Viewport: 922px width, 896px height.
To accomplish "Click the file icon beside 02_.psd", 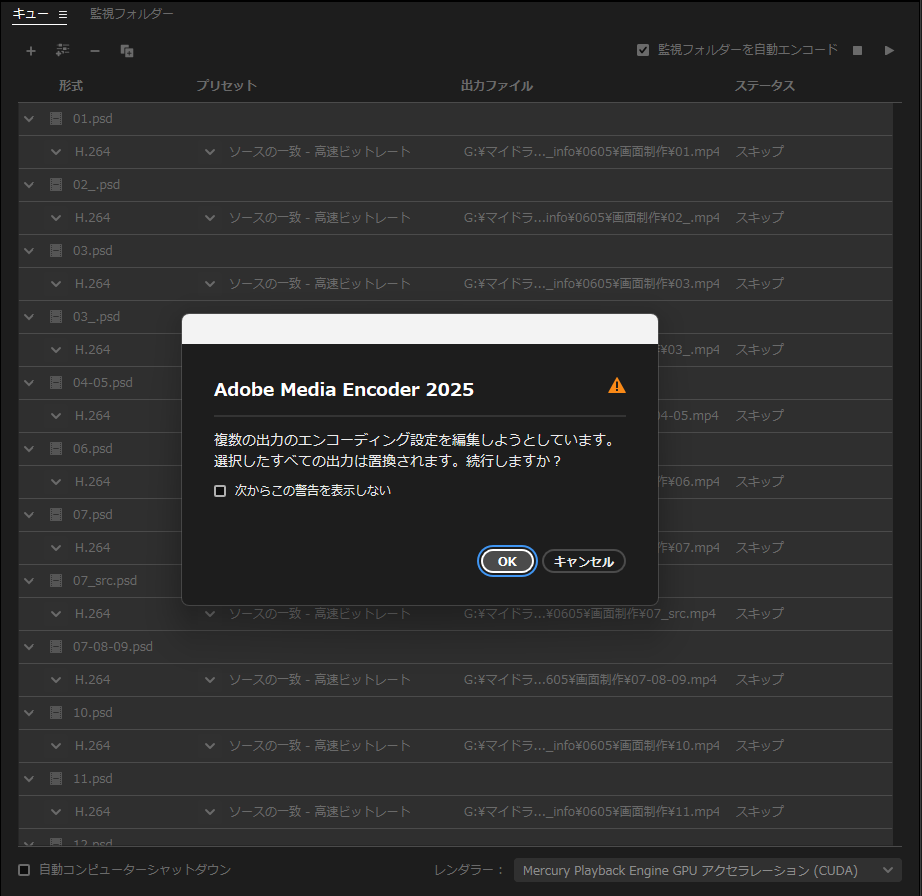I will [56, 185].
